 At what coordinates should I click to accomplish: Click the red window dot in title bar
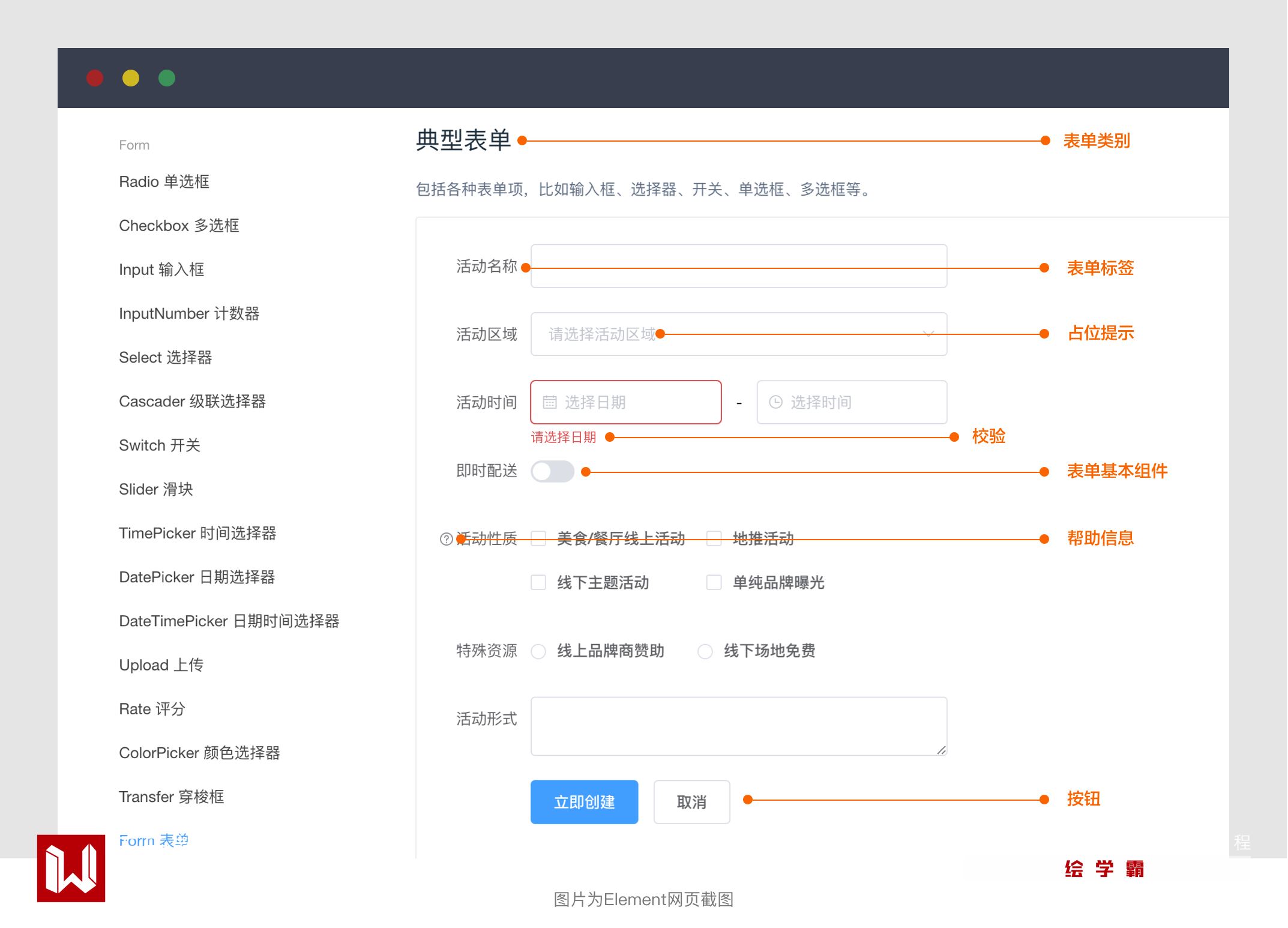(x=95, y=78)
